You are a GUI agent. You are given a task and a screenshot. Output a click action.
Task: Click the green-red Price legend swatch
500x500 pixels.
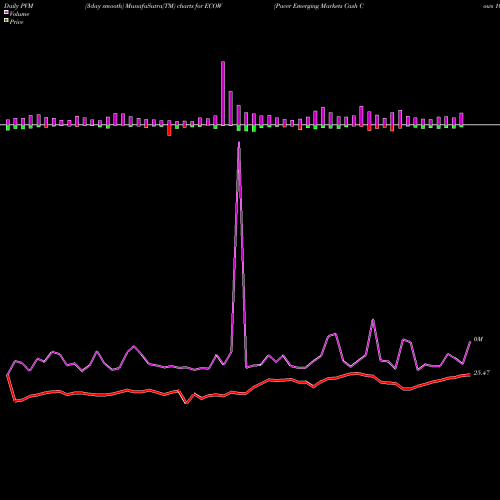tap(6, 21)
